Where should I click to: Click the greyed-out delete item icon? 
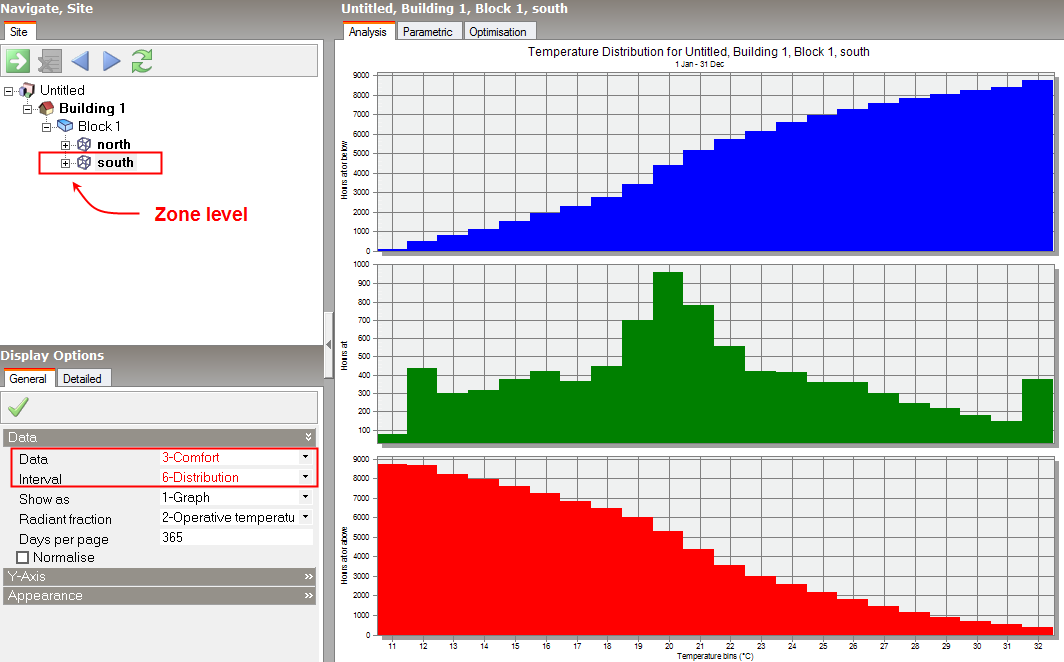pyautogui.click(x=49, y=61)
